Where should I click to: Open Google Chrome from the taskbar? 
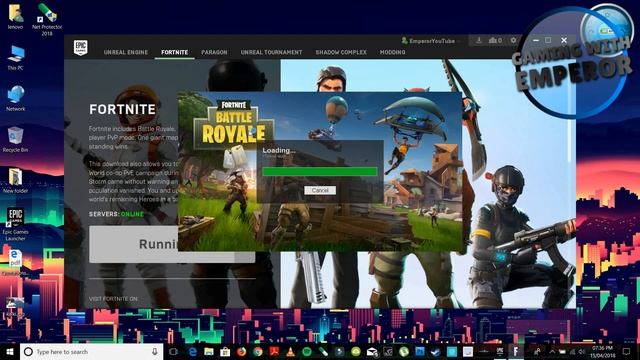point(258,351)
